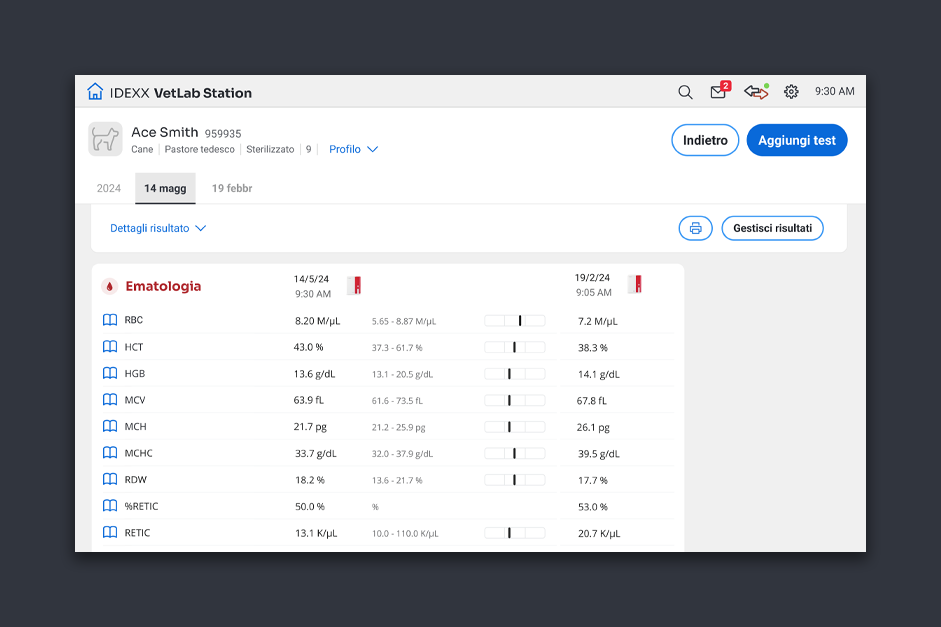Click the RBC range 5.65 - 8.87 M/µL
This screenshot has height=627, width=941.
point(404,322)
